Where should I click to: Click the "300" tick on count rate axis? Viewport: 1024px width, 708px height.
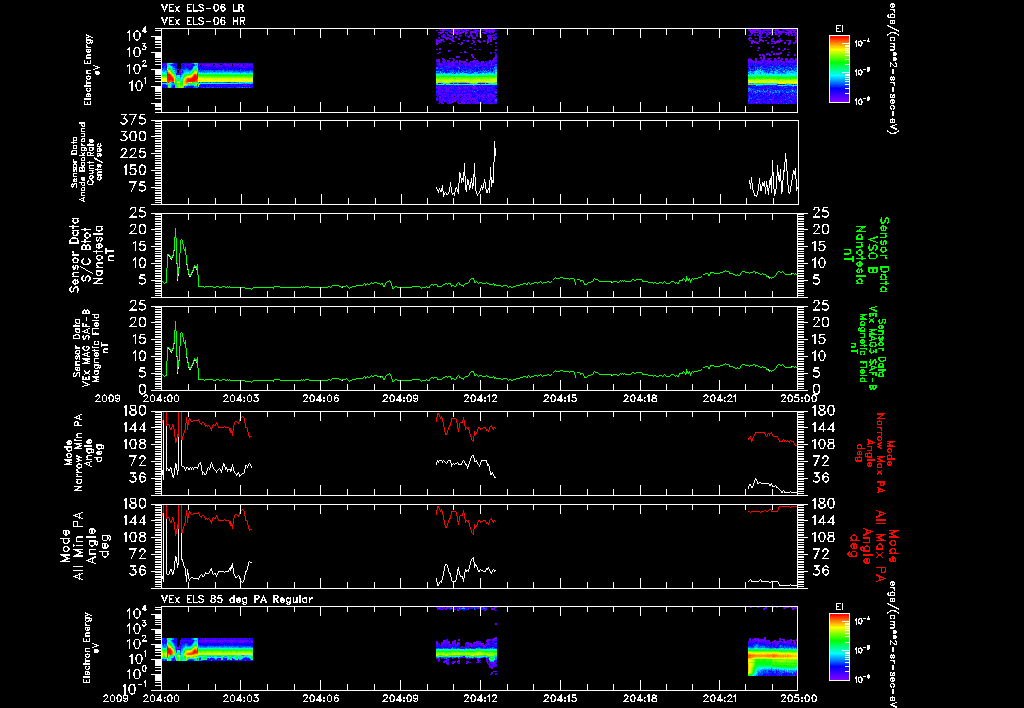pos(133,137)
